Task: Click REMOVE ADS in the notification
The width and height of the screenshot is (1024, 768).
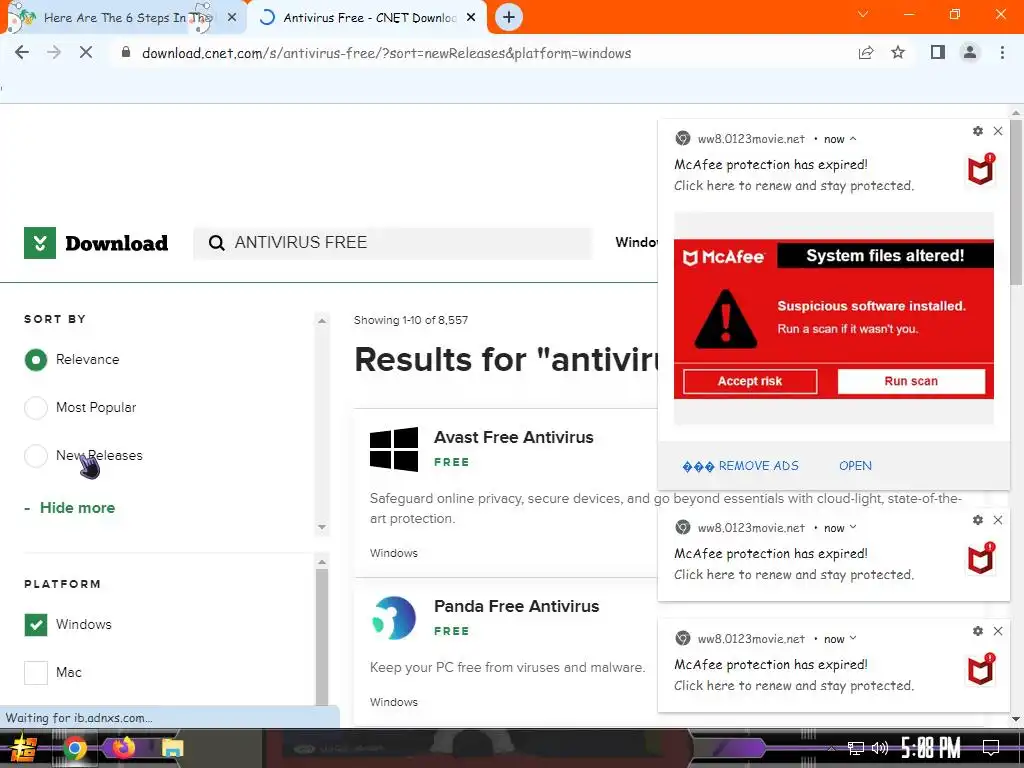Action: [740, 466]
